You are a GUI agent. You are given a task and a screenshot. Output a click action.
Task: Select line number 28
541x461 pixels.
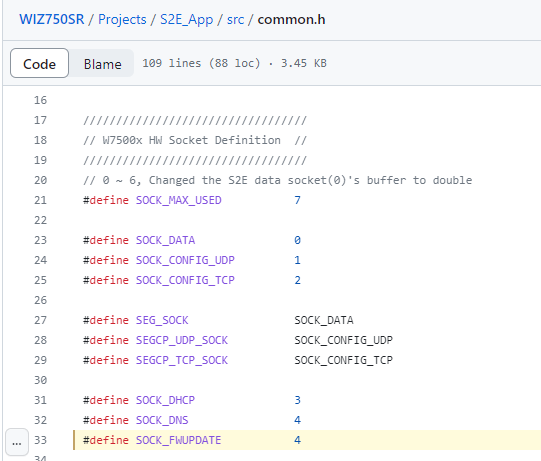(40, 341)
